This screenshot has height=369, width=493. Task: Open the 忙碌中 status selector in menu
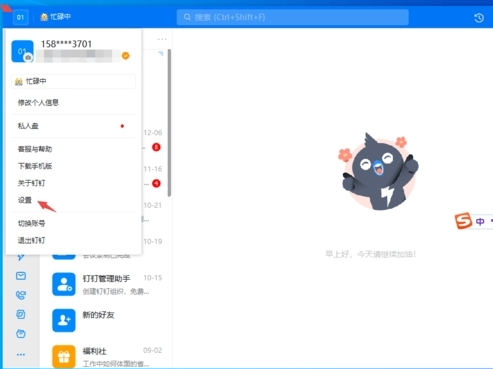click(x=73, y=81)
